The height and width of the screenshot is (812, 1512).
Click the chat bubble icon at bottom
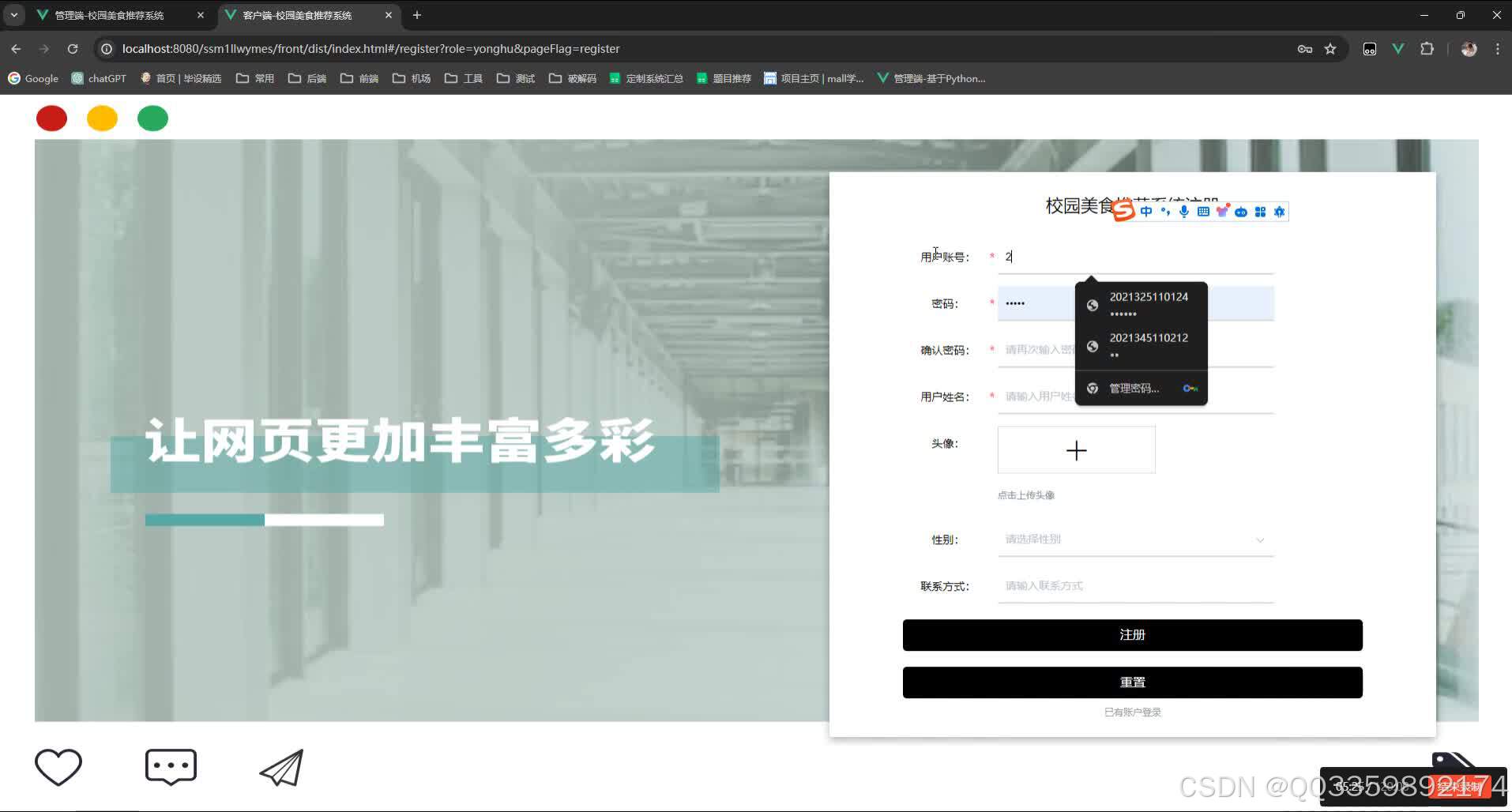point(171,767)
